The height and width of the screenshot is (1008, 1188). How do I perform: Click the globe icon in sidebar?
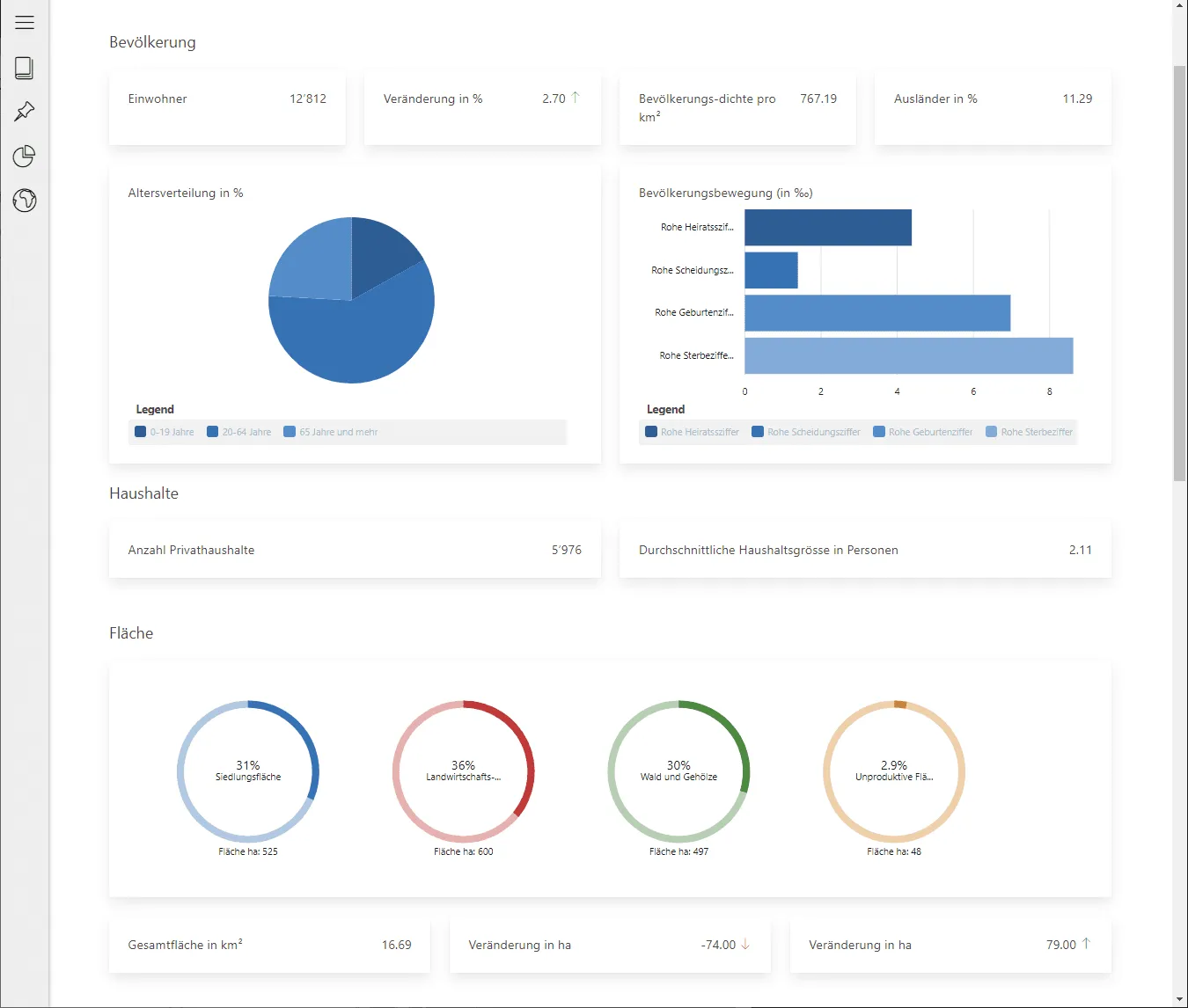point(25,201)
